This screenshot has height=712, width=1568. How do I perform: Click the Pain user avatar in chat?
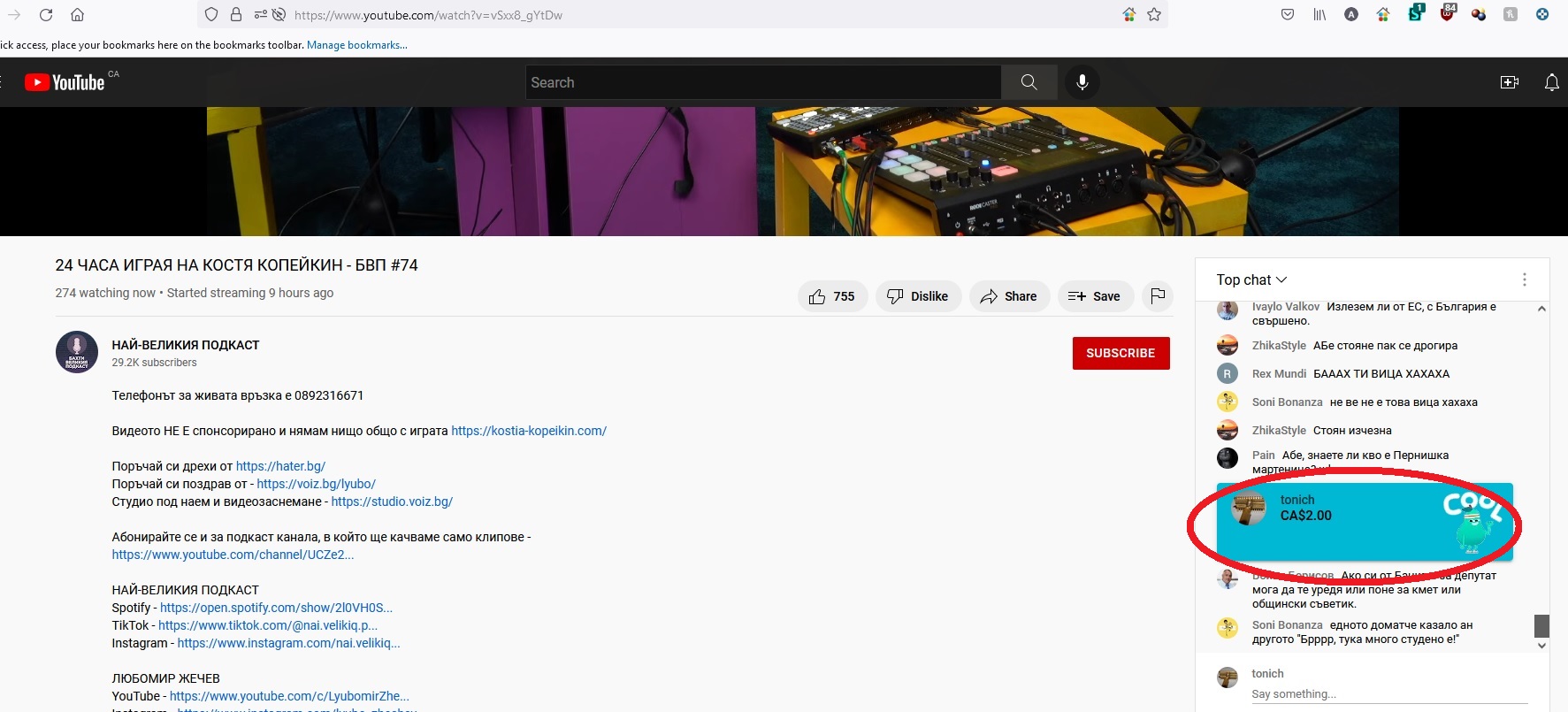pyautogui.click(x=1228, y=458)
